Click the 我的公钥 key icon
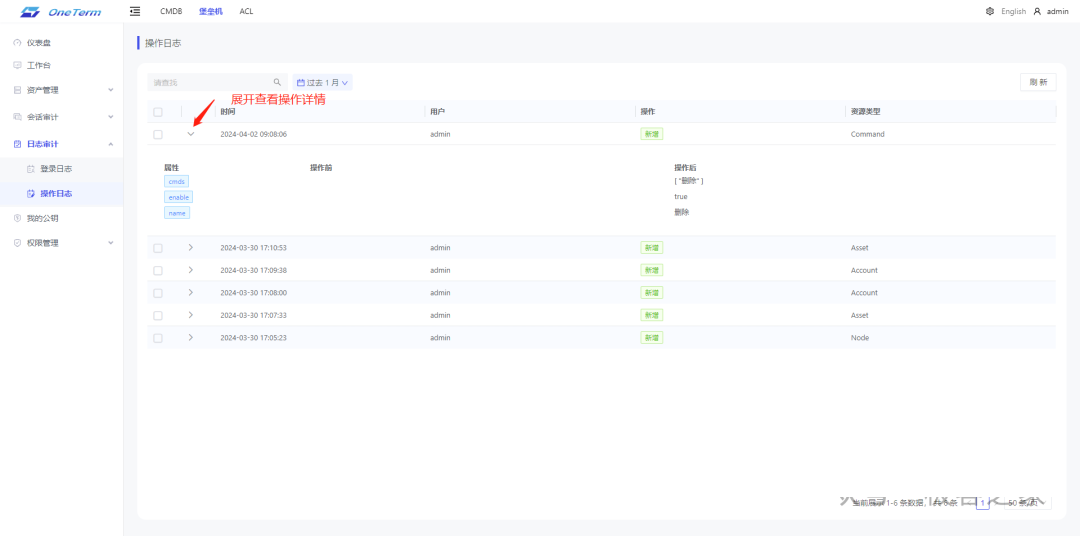The width and height of the screenshot is (1080, 536). 17,218
